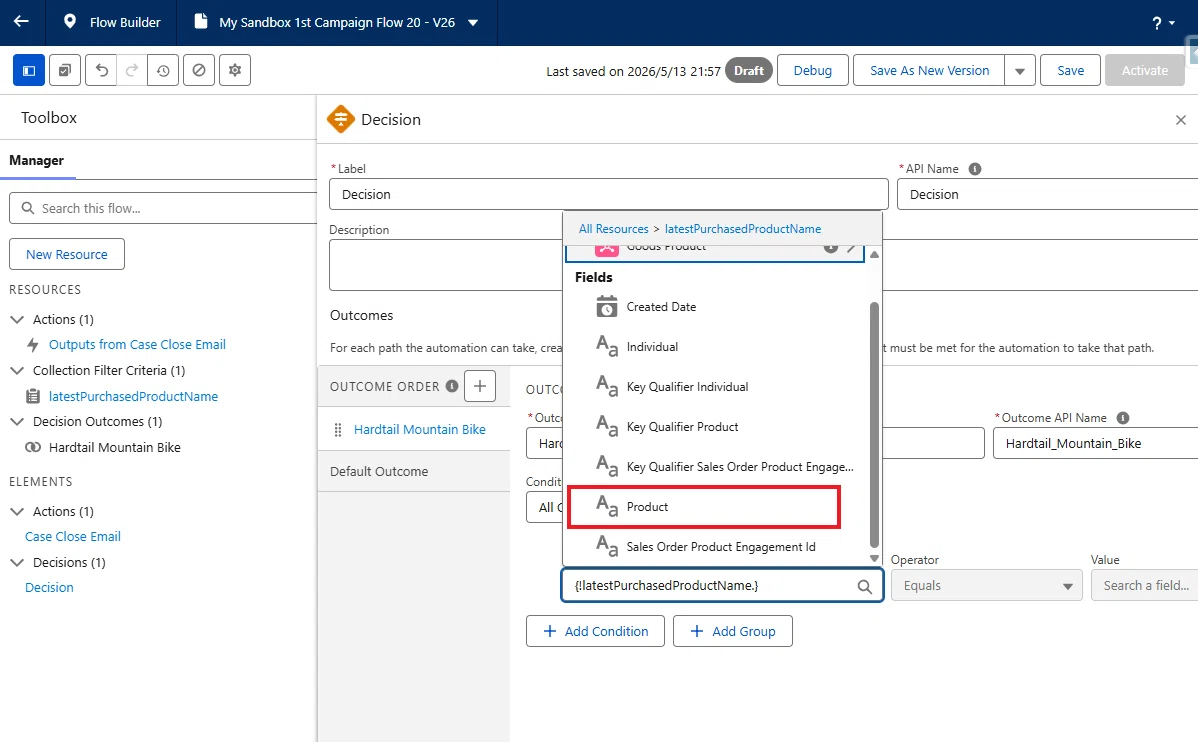Close the Decision panel
This screenshot has height=742, width=1198.
tap(1180, 120)
